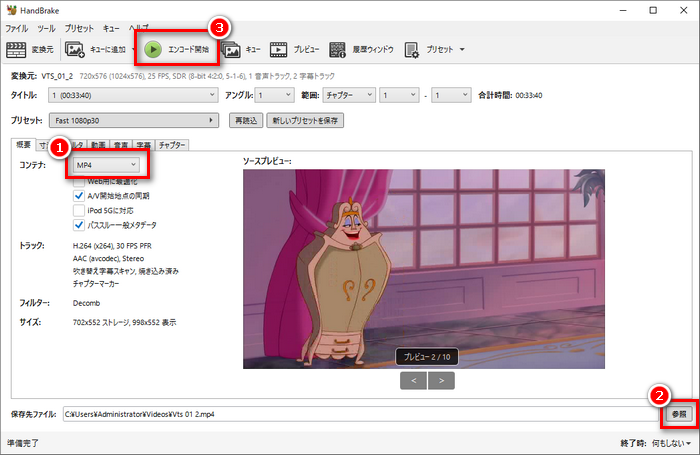This screenshot has width=700, height=455.
Task: Click the 保存先ファイル path field
Action: pos(360,413)
